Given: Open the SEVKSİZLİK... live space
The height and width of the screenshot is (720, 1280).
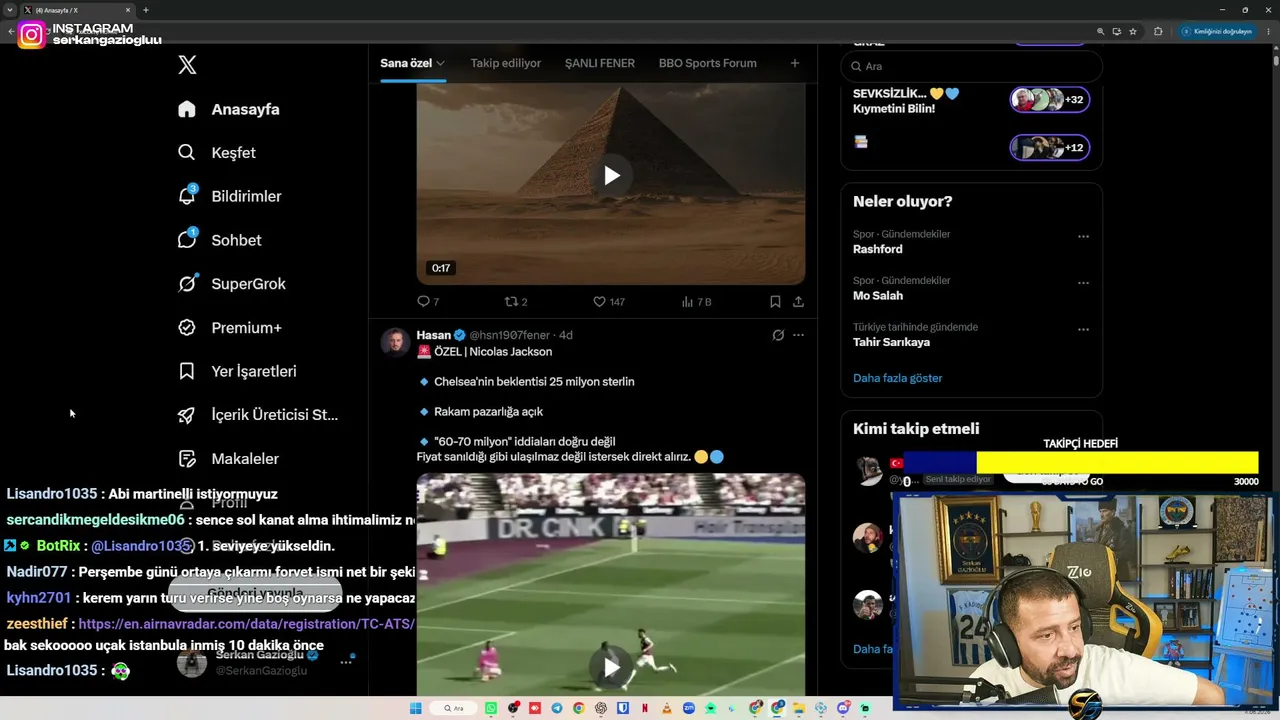Looking at the screenshot, I should click(906, 101).
